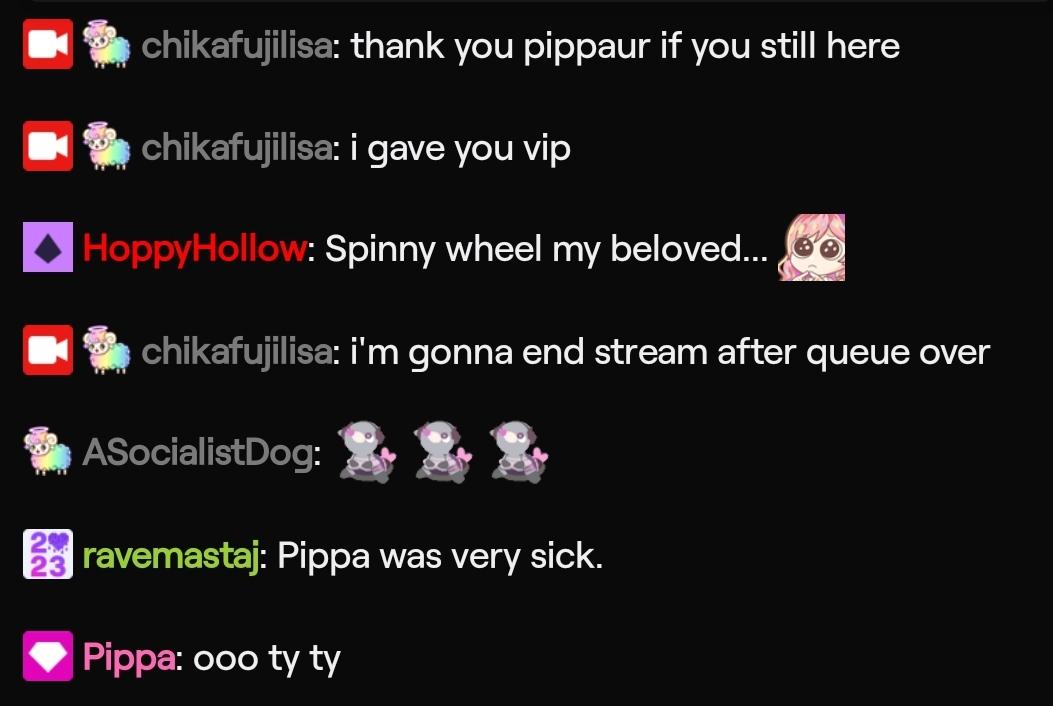Viewport: 1053px width, 706px height.
Task: Click broadcaster badge on first chikafujilisa message
Action: 48,44
